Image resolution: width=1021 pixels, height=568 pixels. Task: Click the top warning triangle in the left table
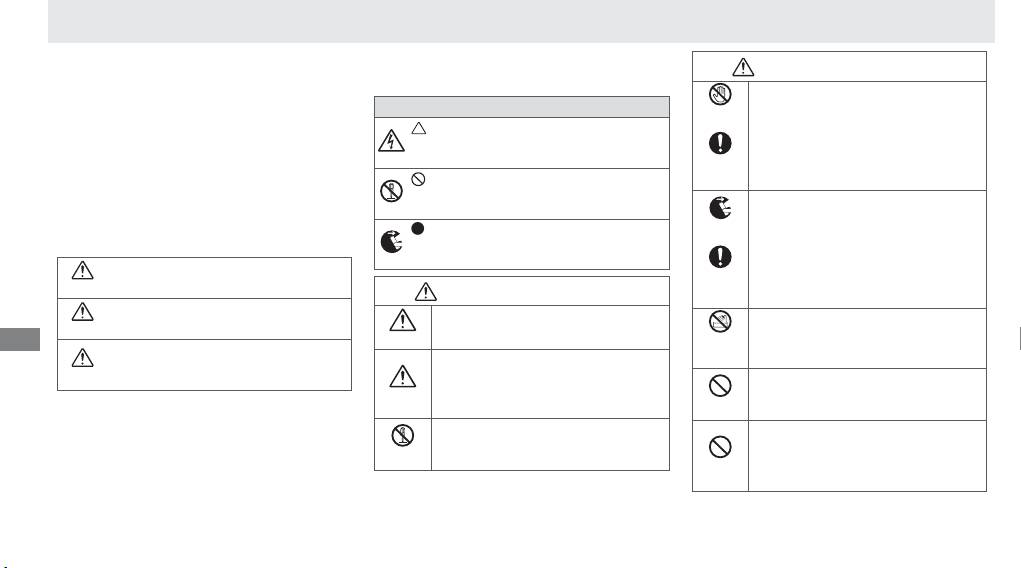point(80,272)
